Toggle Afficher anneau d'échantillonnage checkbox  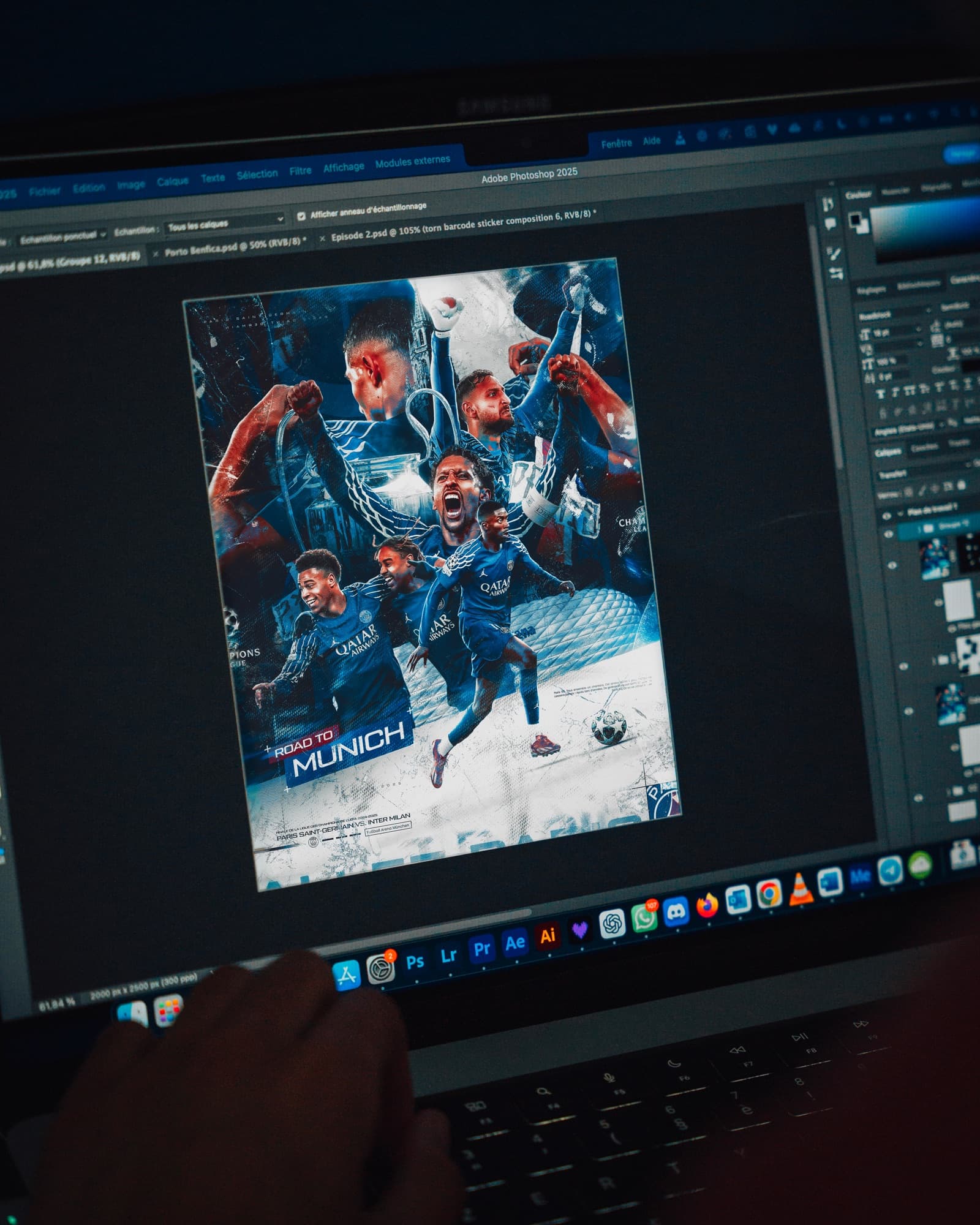tap(301, 216)
